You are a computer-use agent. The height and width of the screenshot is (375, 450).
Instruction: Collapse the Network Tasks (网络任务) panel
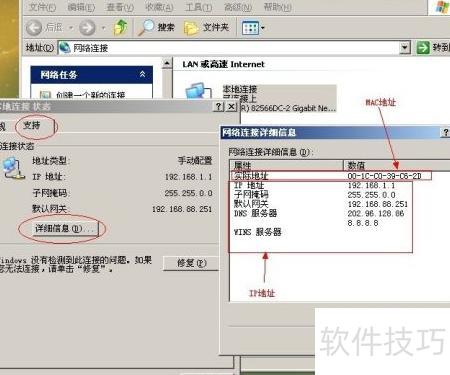tap(142, 74)
